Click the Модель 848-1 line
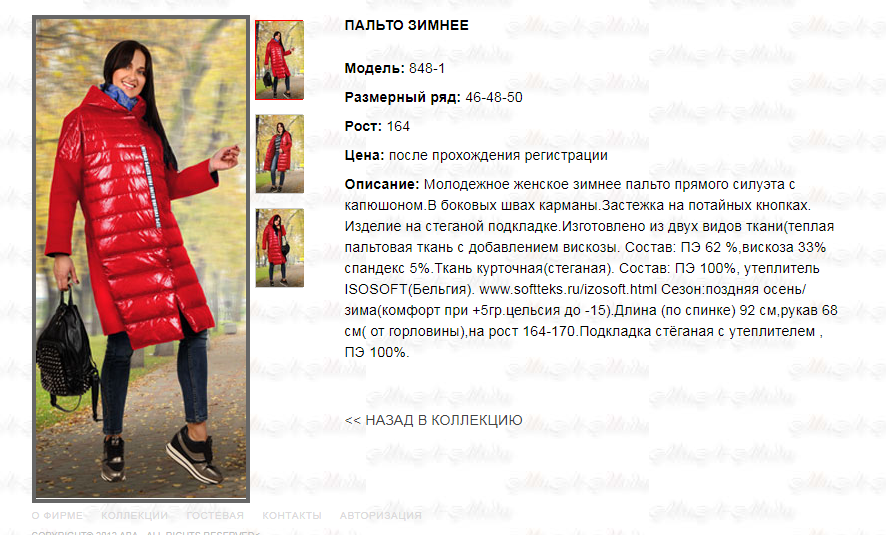This screenshot has height=535, width=886. tap(394, 68)
